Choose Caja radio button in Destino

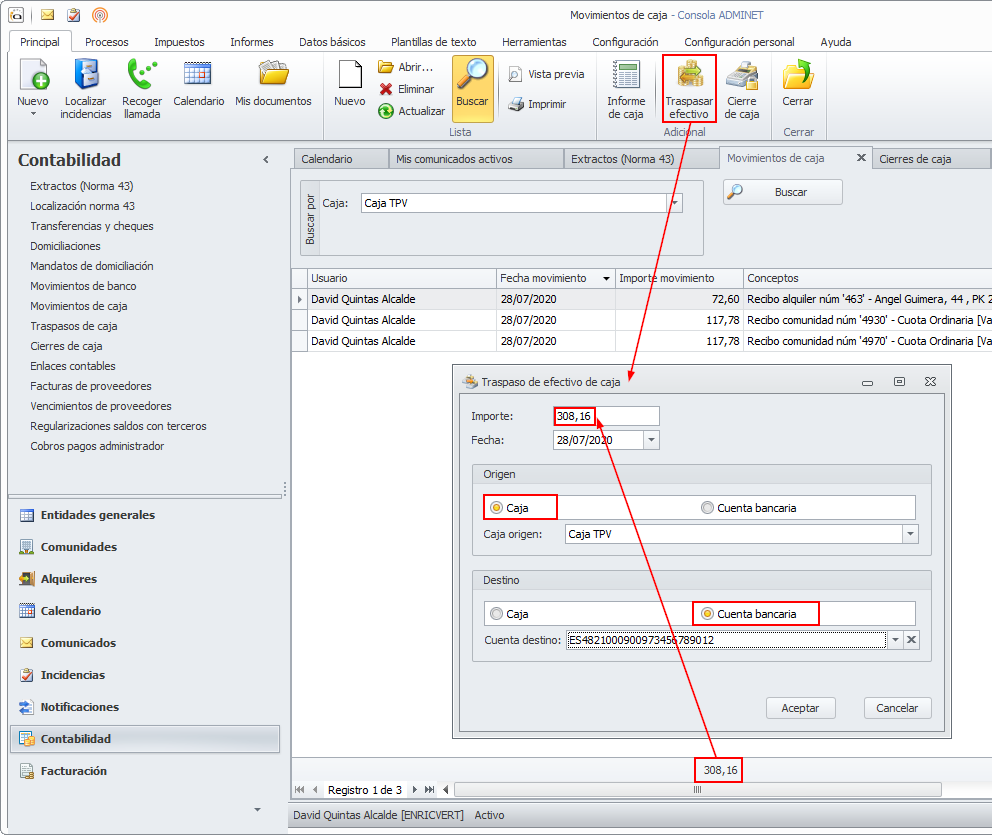(x=497, y=614)
